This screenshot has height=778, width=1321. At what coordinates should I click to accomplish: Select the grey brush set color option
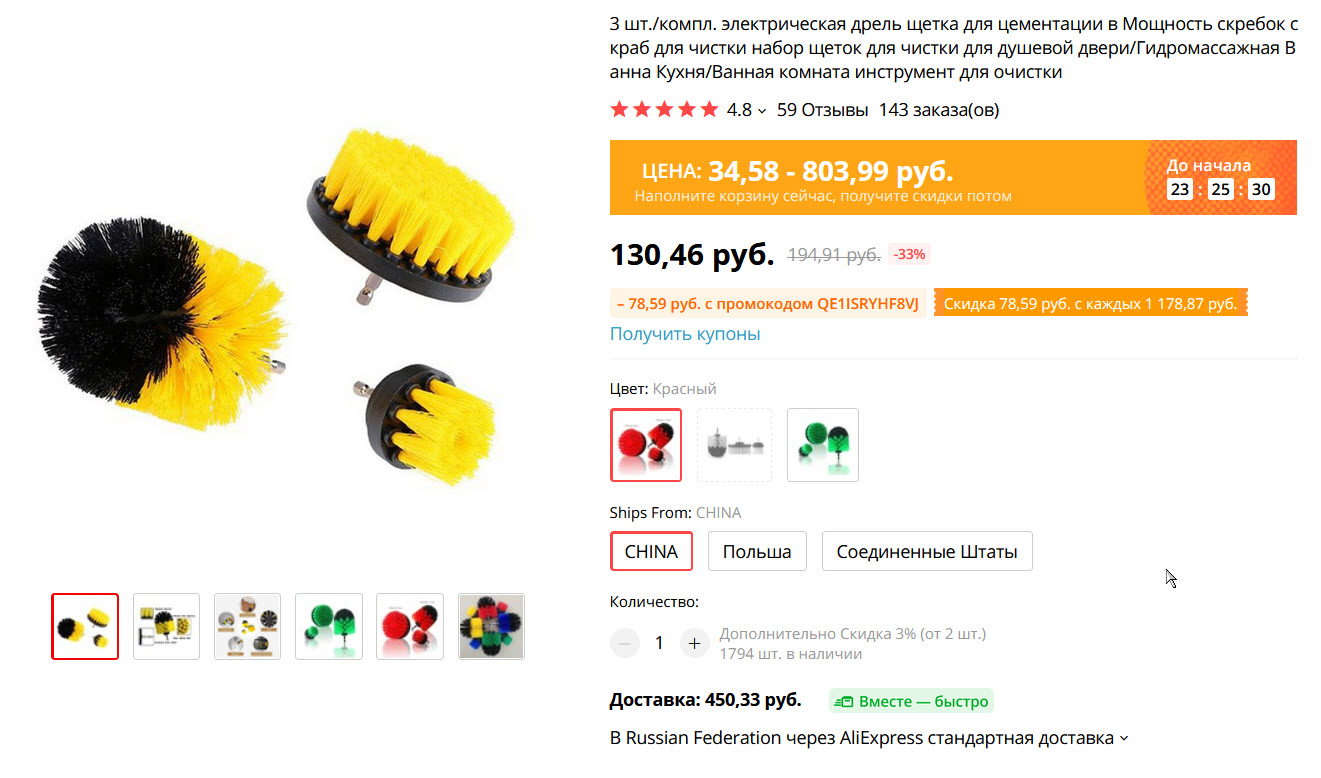click(735, 445)
